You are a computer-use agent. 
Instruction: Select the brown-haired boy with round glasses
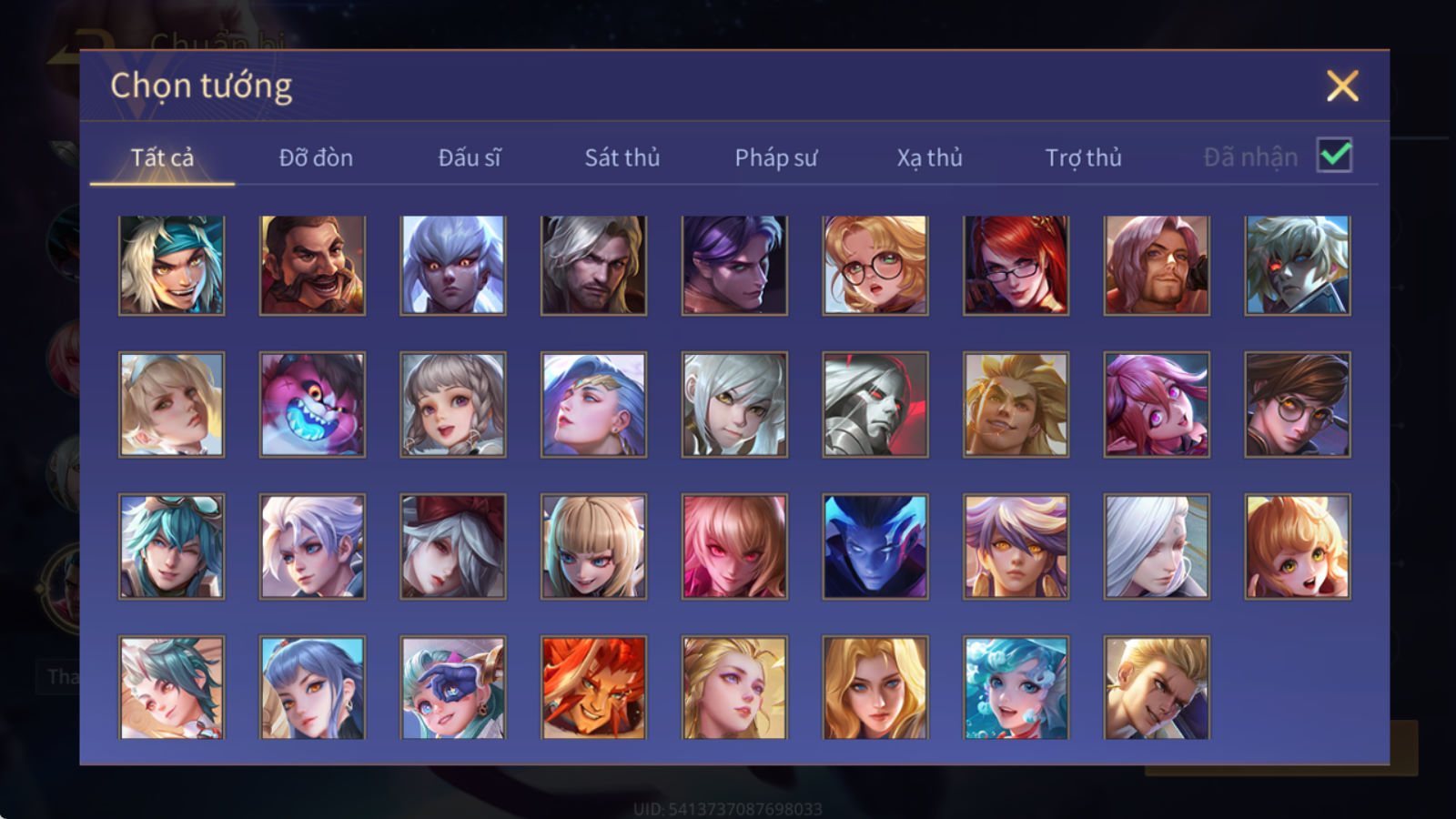[1297, 405]
